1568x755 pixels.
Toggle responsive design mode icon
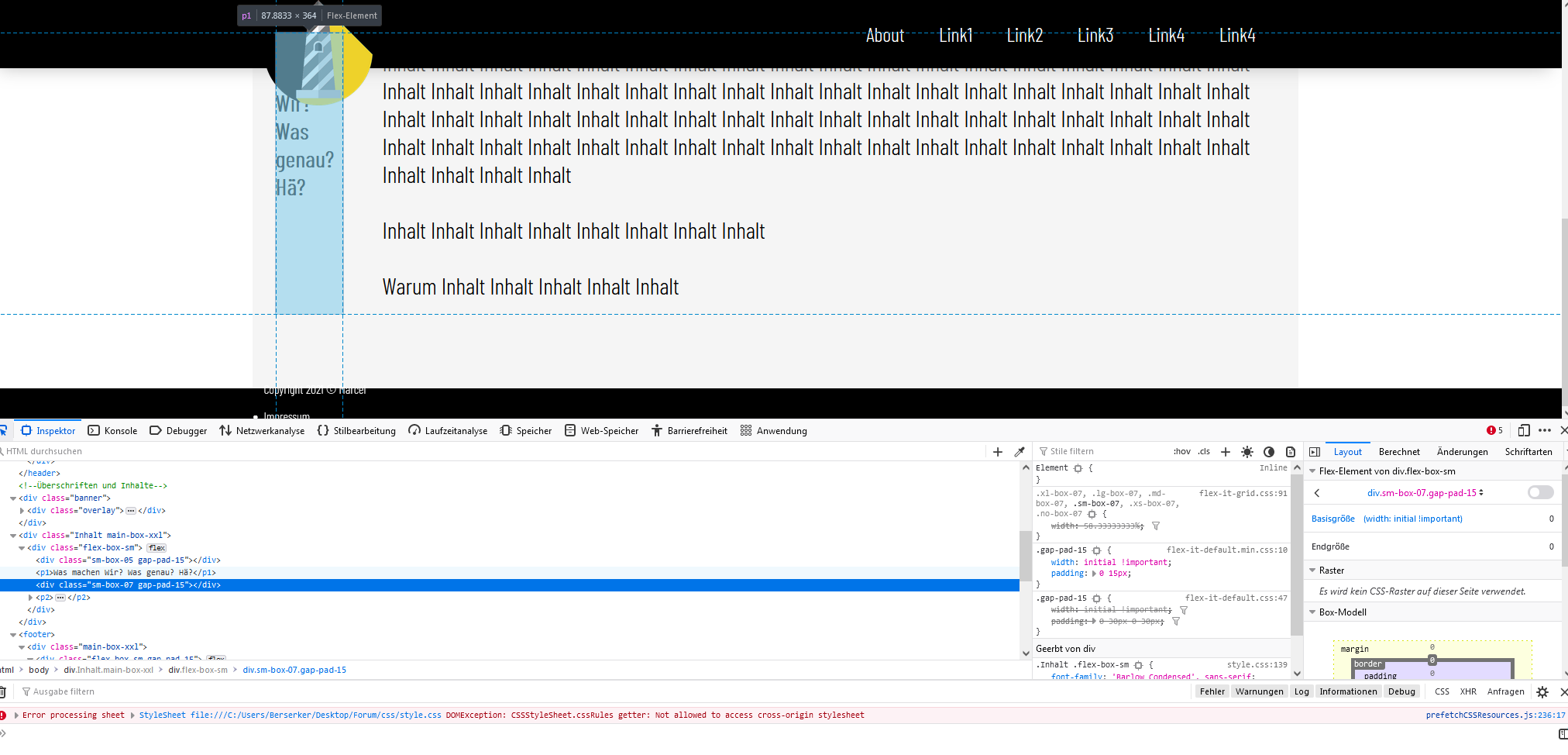point(1524,430)
